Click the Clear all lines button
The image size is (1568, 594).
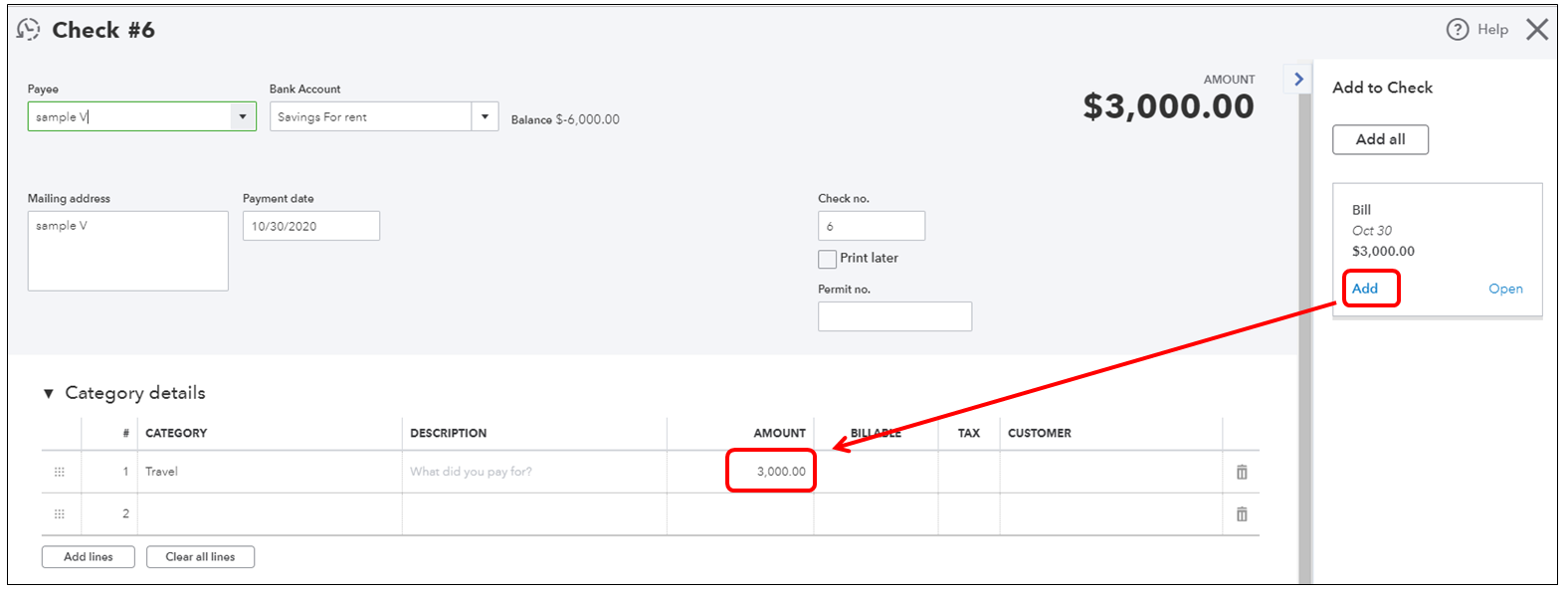pyautogui.click(x=200, y=557)
